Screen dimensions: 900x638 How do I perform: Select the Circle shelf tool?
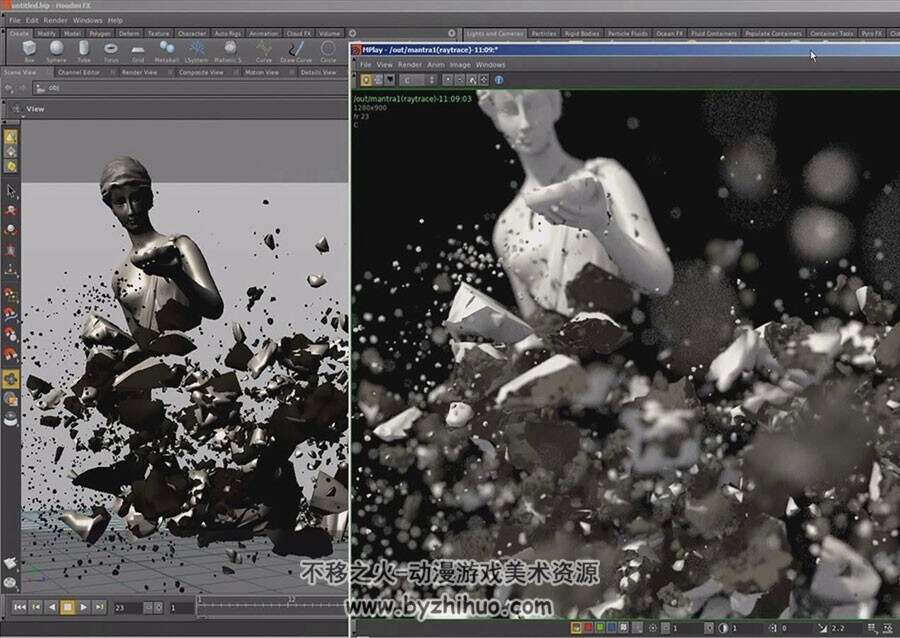(x=328, y=51)
